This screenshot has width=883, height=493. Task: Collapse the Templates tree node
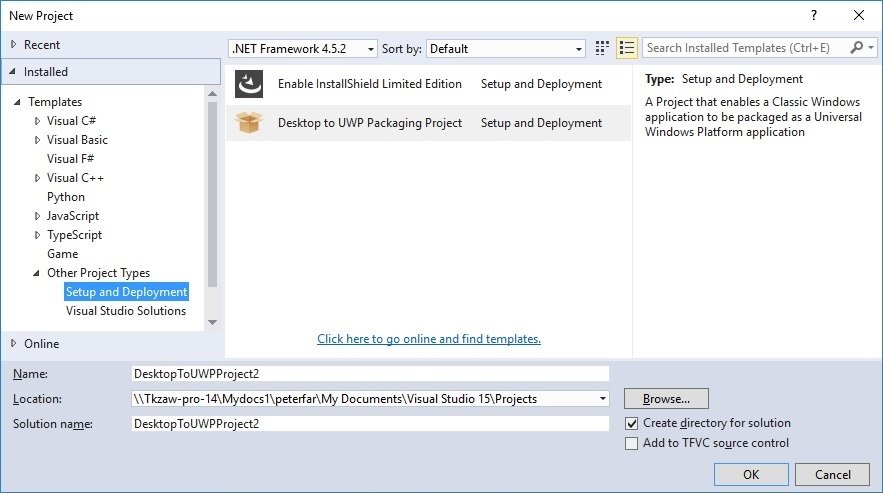pos(17,102)
